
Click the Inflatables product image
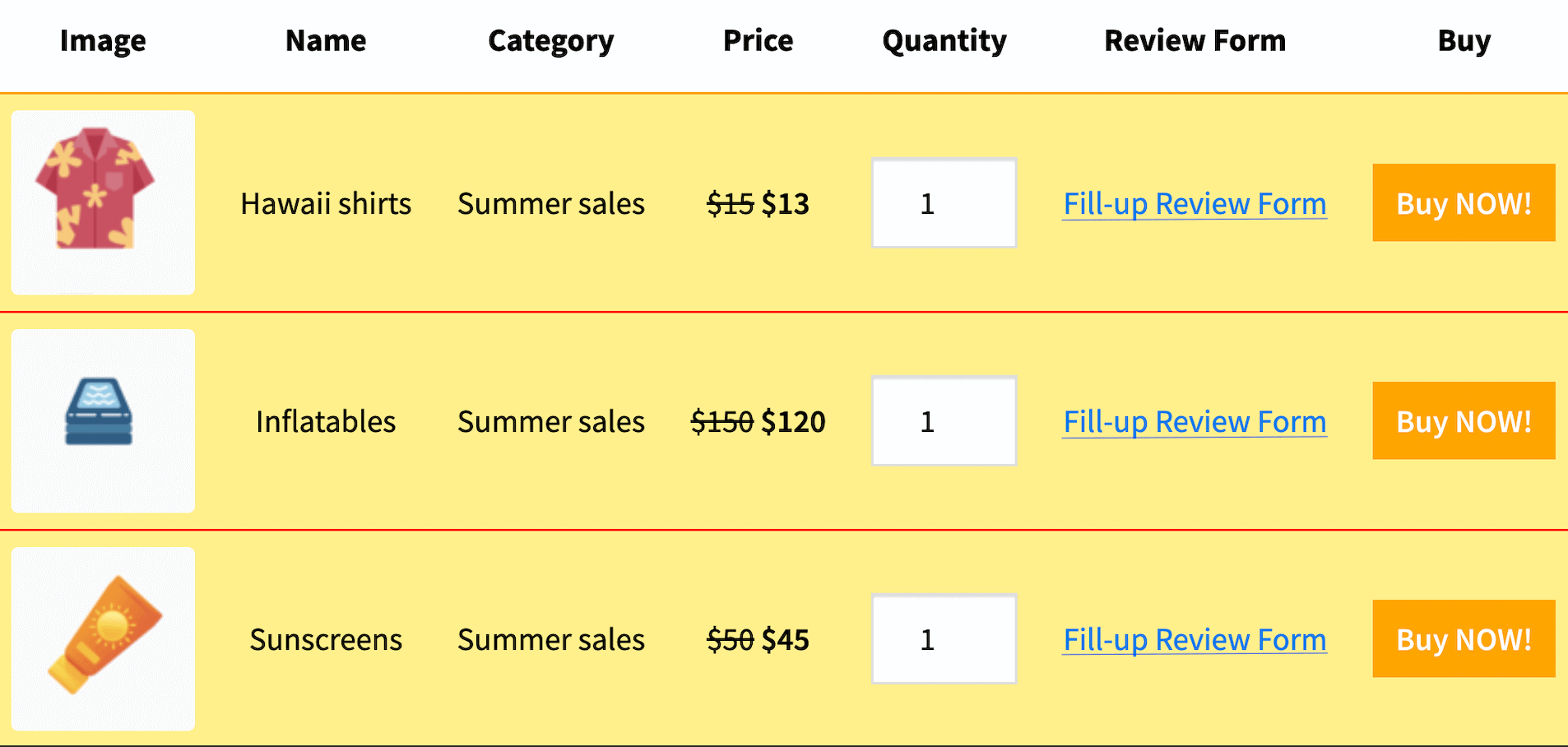click(102, 420)
